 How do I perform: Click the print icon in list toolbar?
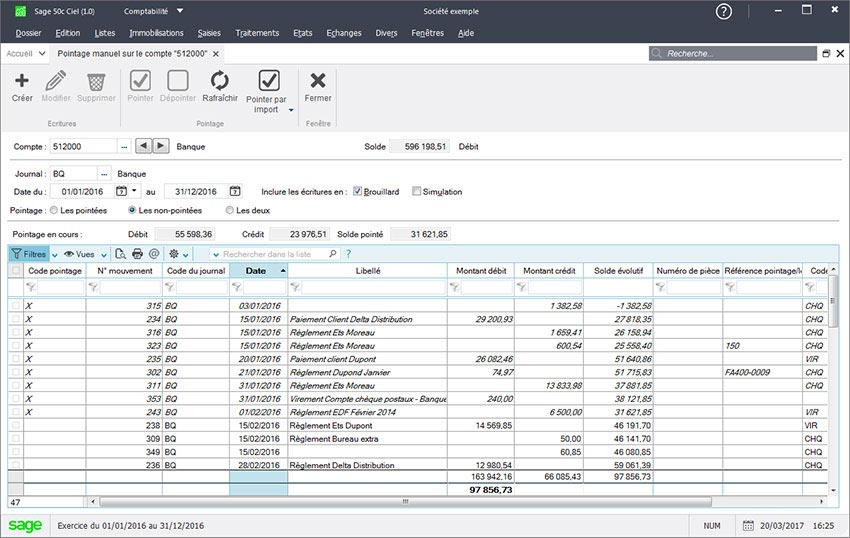tap(138, 254)
